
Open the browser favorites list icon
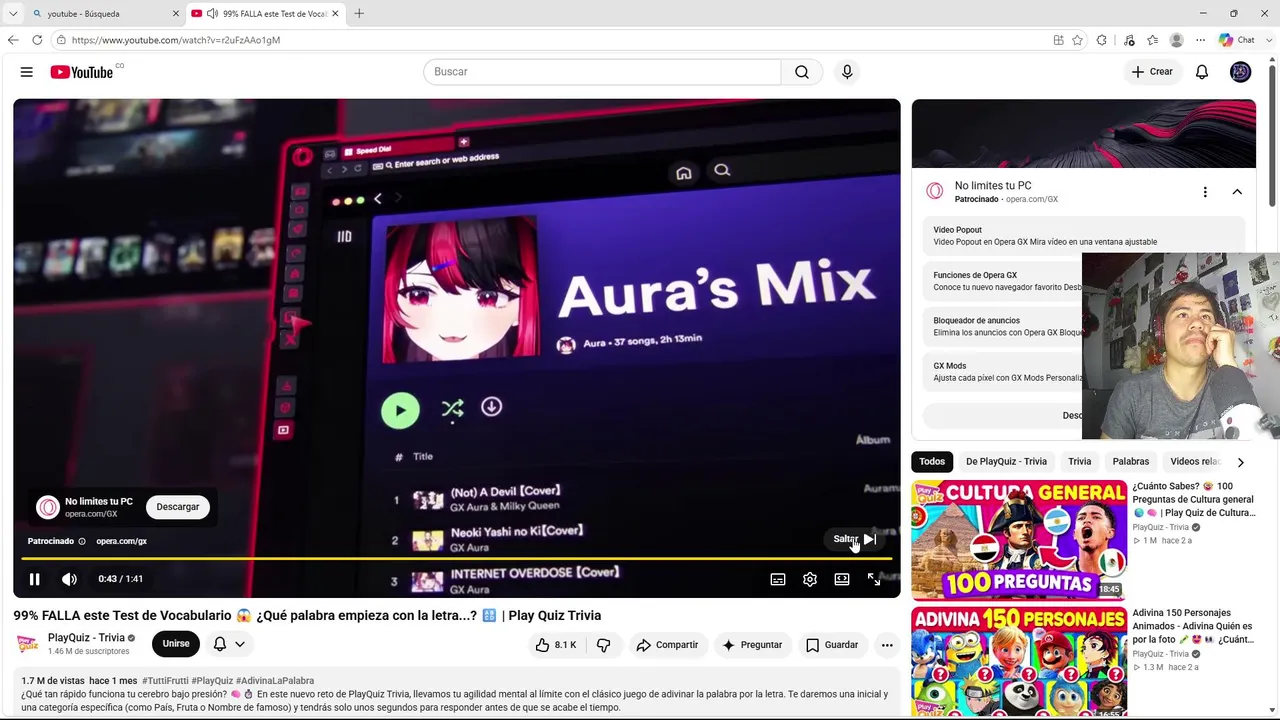pos(1153,40)
